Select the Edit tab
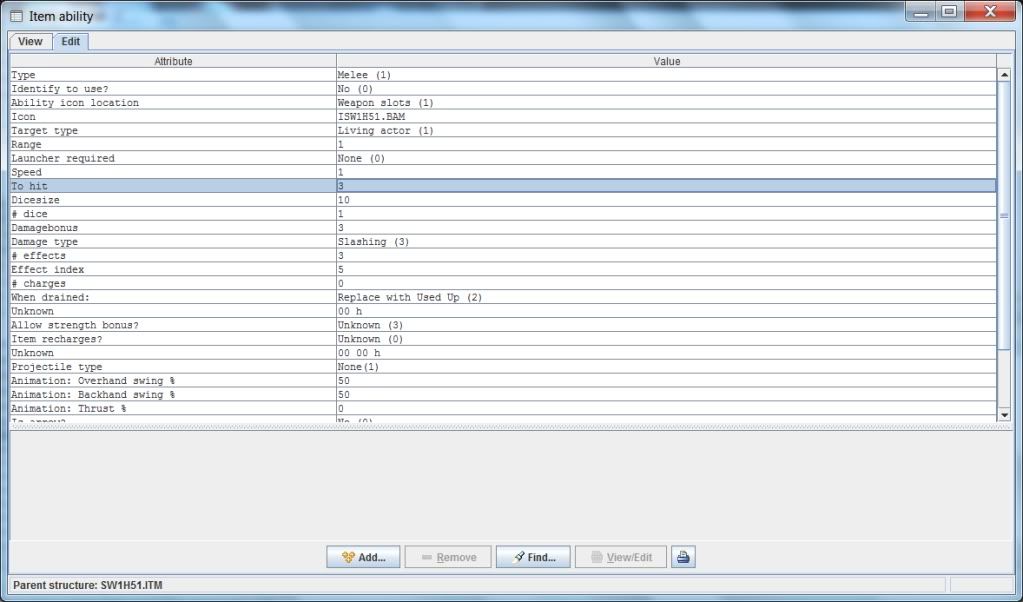 click(x=71, y=41)
